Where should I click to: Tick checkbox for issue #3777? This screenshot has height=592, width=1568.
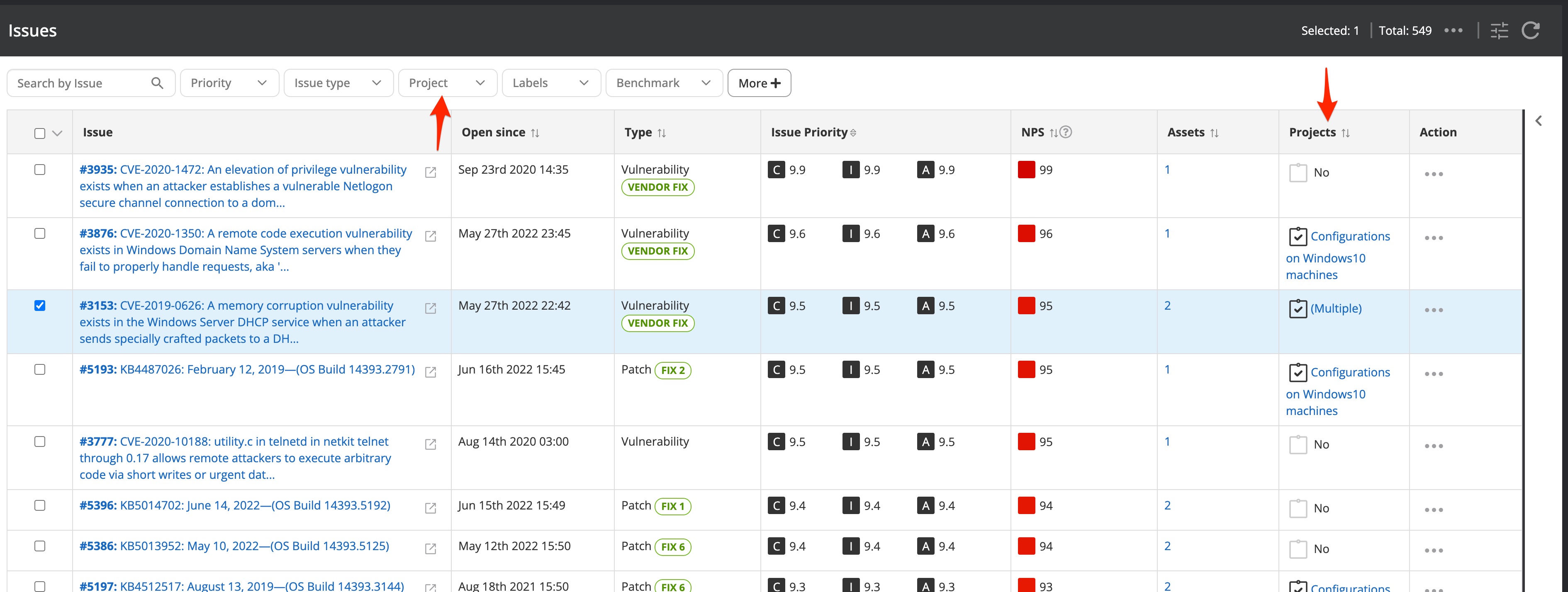(x=40, y=442)
